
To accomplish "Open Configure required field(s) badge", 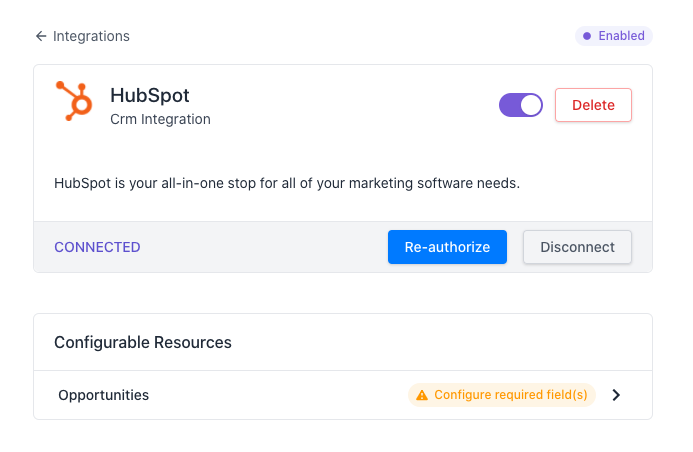I will click(x=502, y=395).
